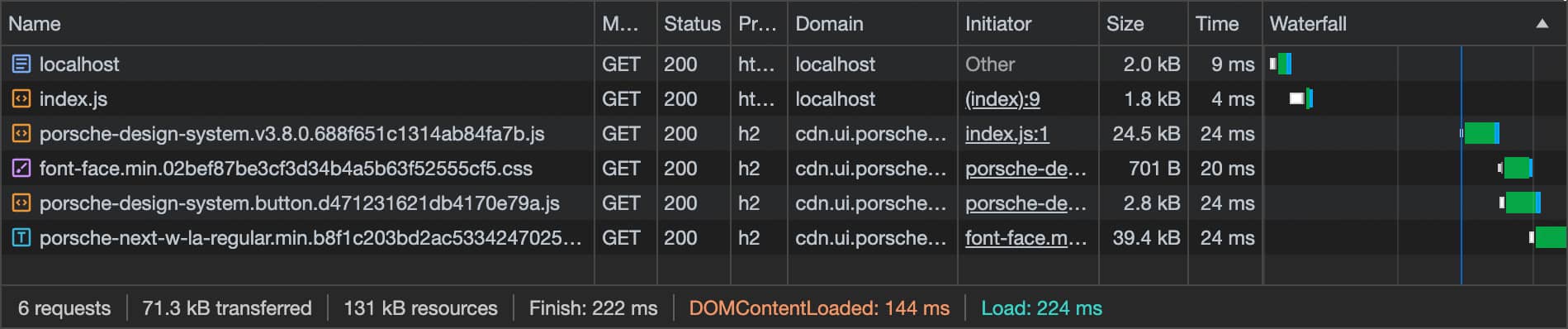Screen dimensions: 1568x329
Task: Sort by the Waterfall column header
Action: 1414,24
